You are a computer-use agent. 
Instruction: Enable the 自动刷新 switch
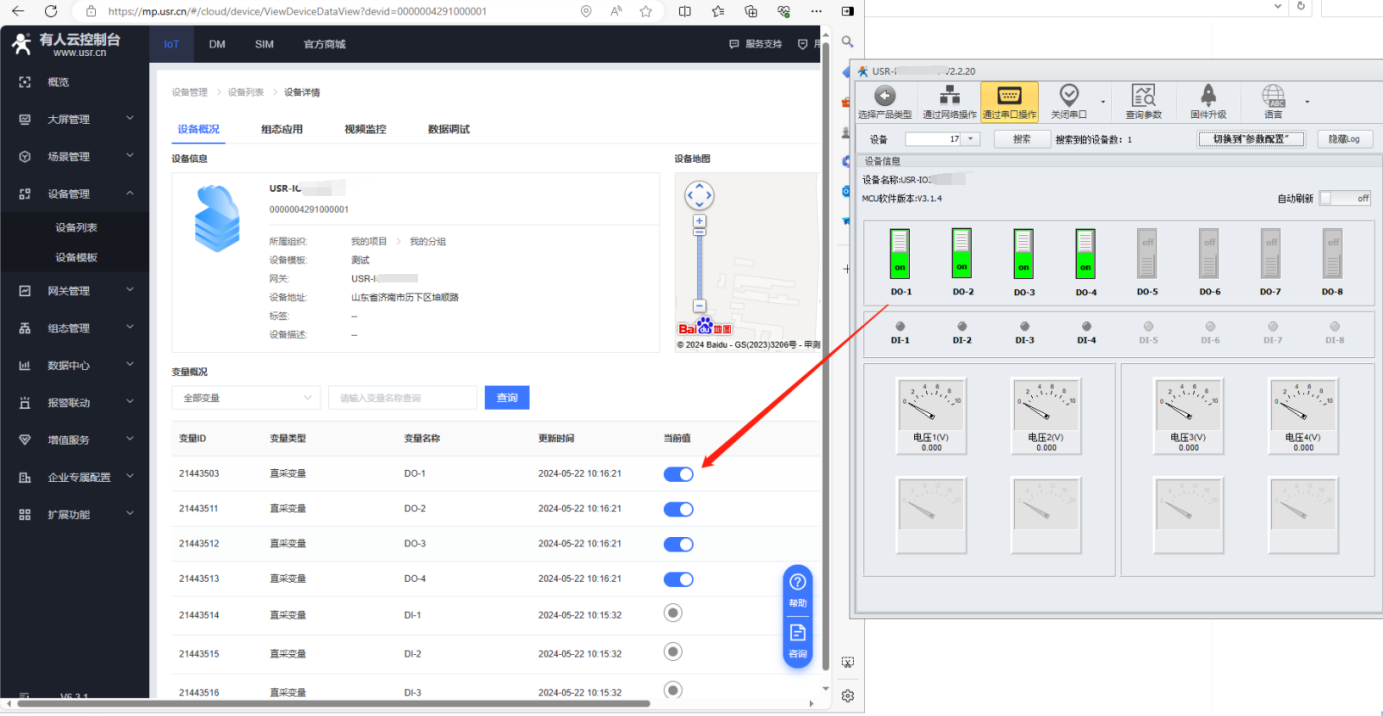click(1344, 198)
